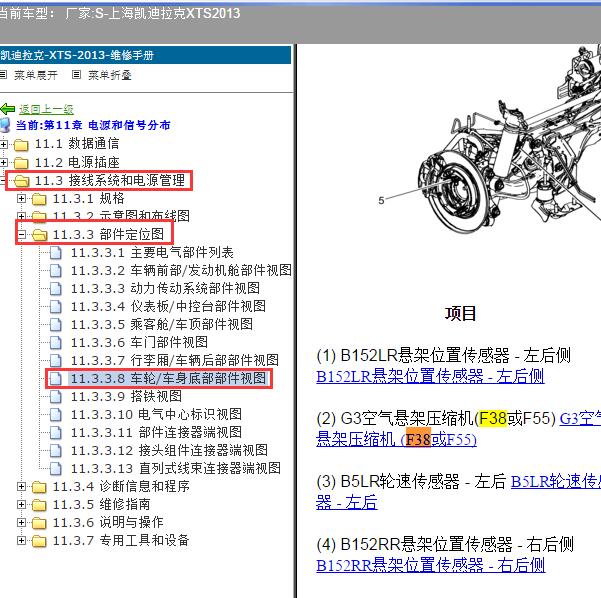The height and width of the screenshot is (598, 601).
Task: Click folder icon of 11.3.4 诊断信息和程序
Action: click(x=39, y=487)
